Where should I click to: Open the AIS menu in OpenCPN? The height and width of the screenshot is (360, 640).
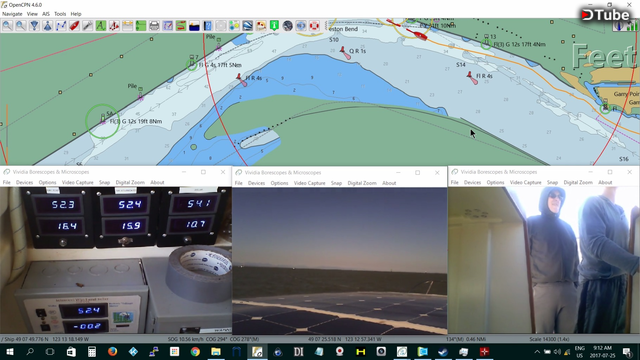(x=46, y=14)
